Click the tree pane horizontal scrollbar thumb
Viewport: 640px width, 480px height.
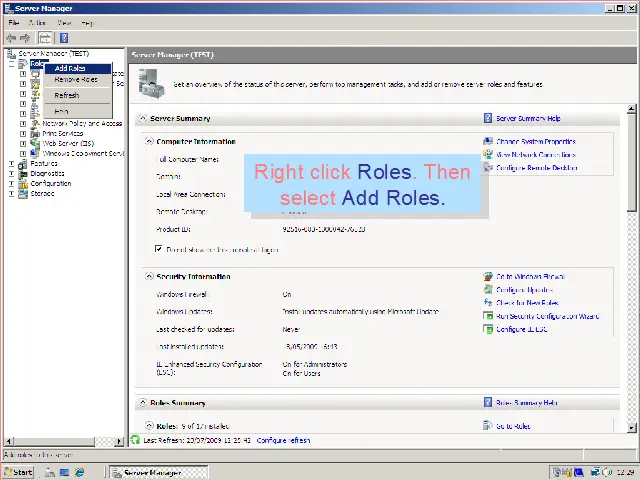[54, 441]
